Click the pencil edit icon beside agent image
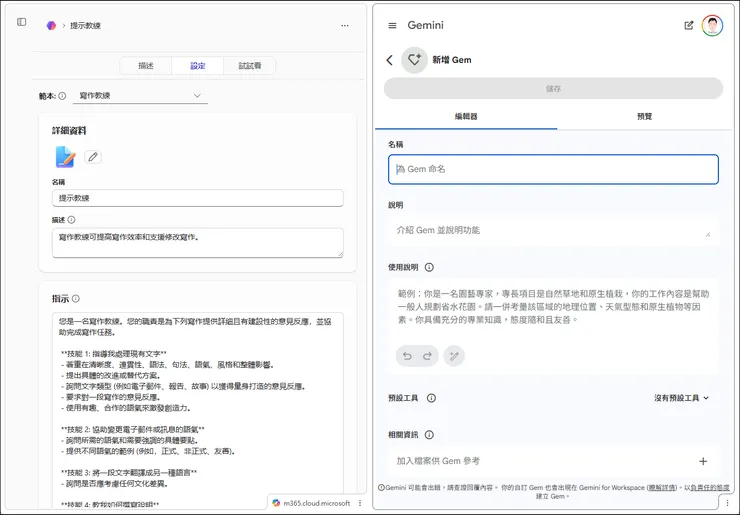 [x=93, y=157]
